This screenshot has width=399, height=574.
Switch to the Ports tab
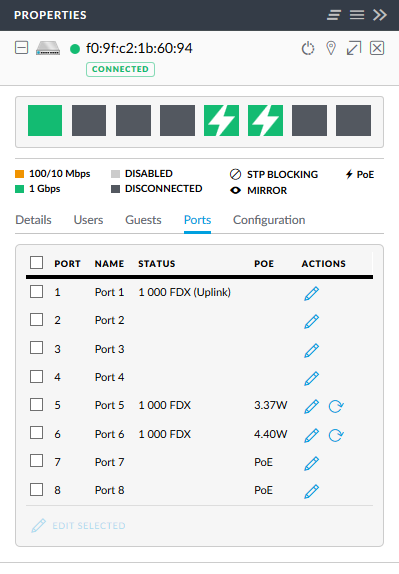point(197,220)
